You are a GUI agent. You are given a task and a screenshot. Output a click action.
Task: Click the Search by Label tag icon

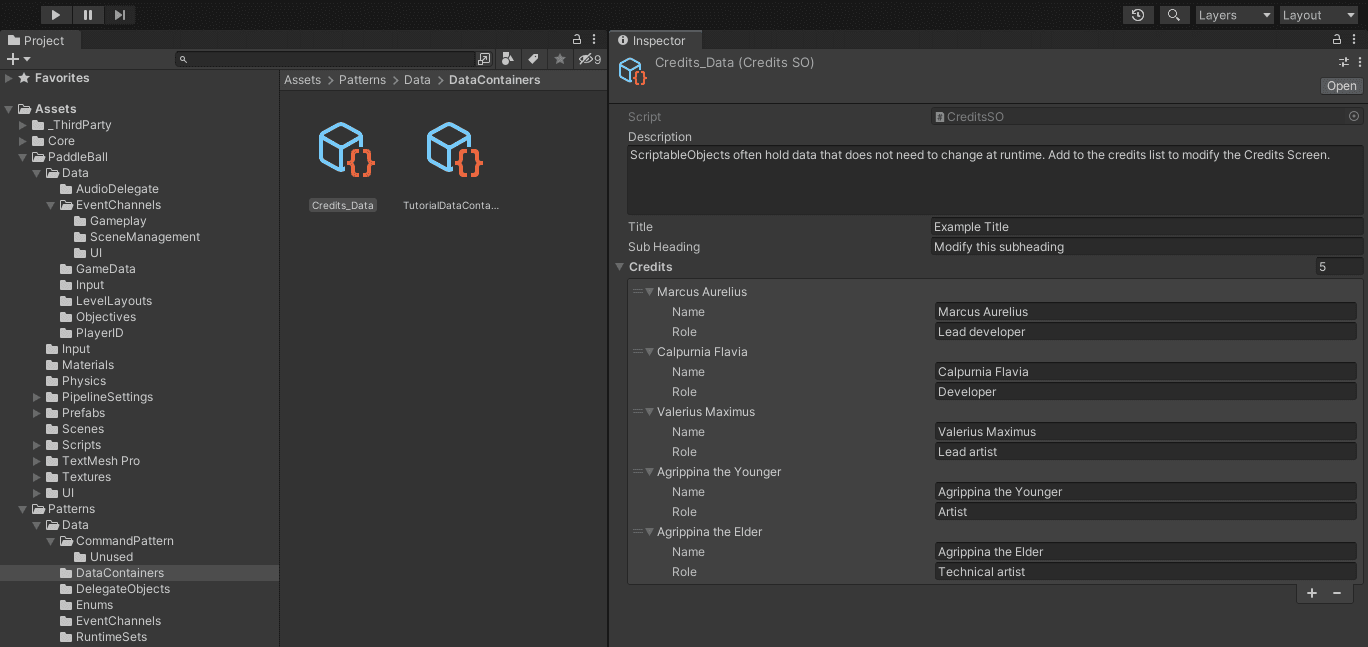click(x=533, y=59)
